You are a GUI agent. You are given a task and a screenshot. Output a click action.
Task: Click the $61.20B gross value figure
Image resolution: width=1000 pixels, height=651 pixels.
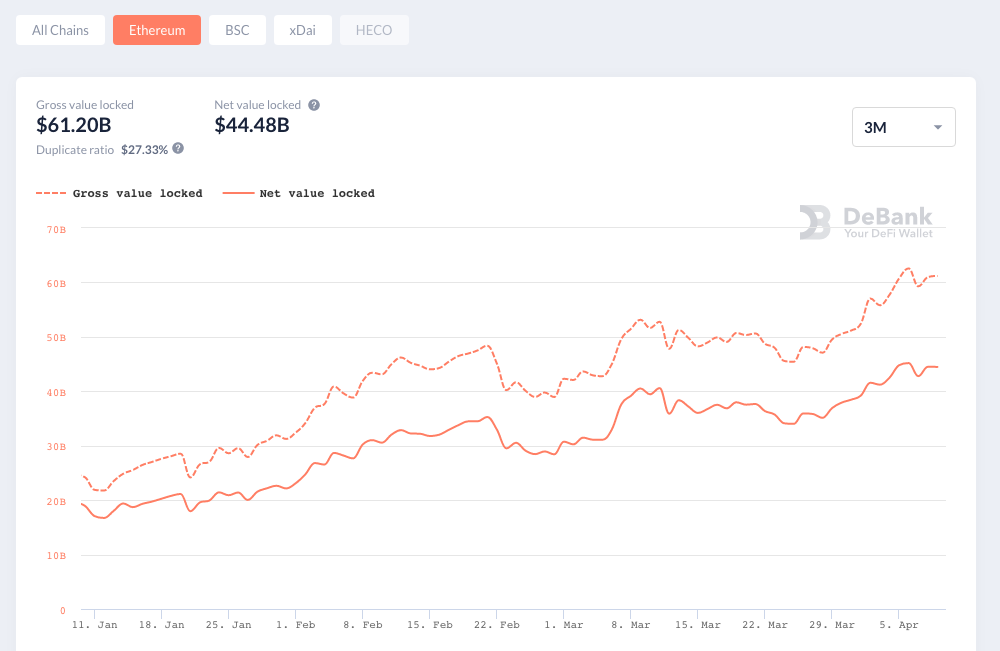[73, 125]
